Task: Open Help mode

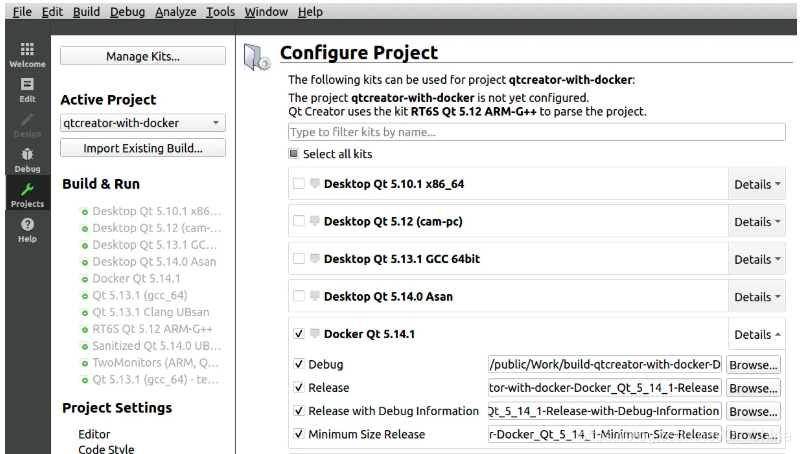Action: [x=28, y=230]
